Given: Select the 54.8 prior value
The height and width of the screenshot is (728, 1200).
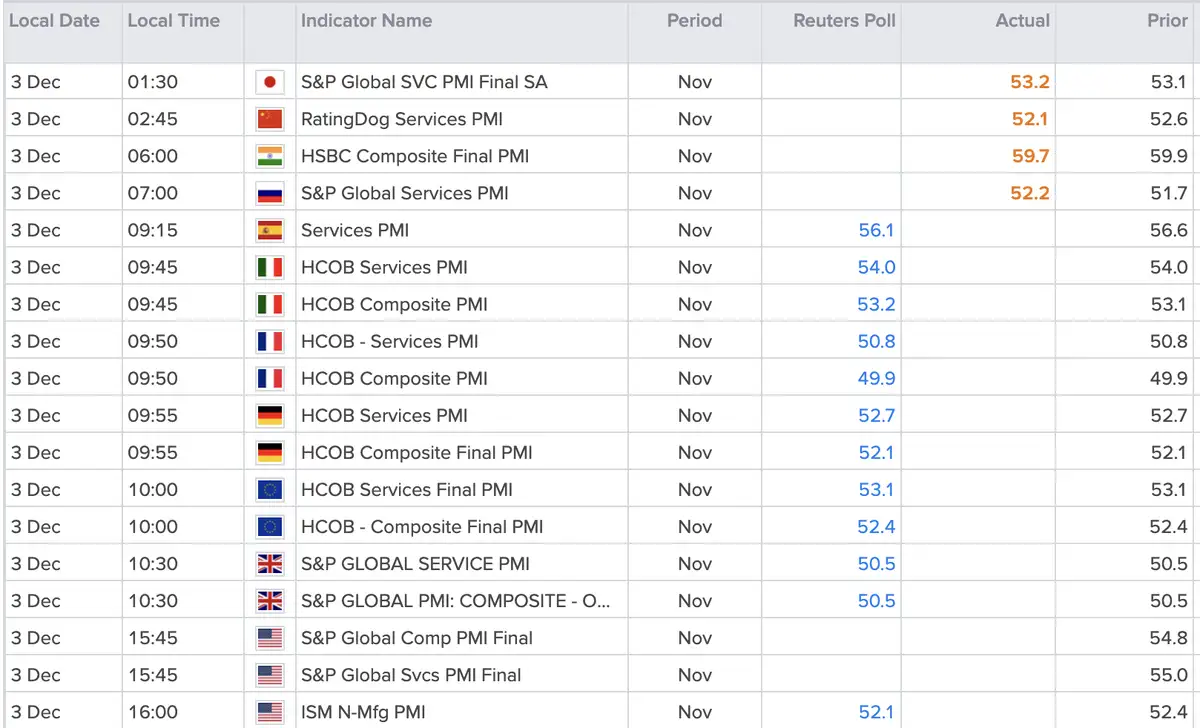Looking at the screenshot, I should (x=1169, y=637).
